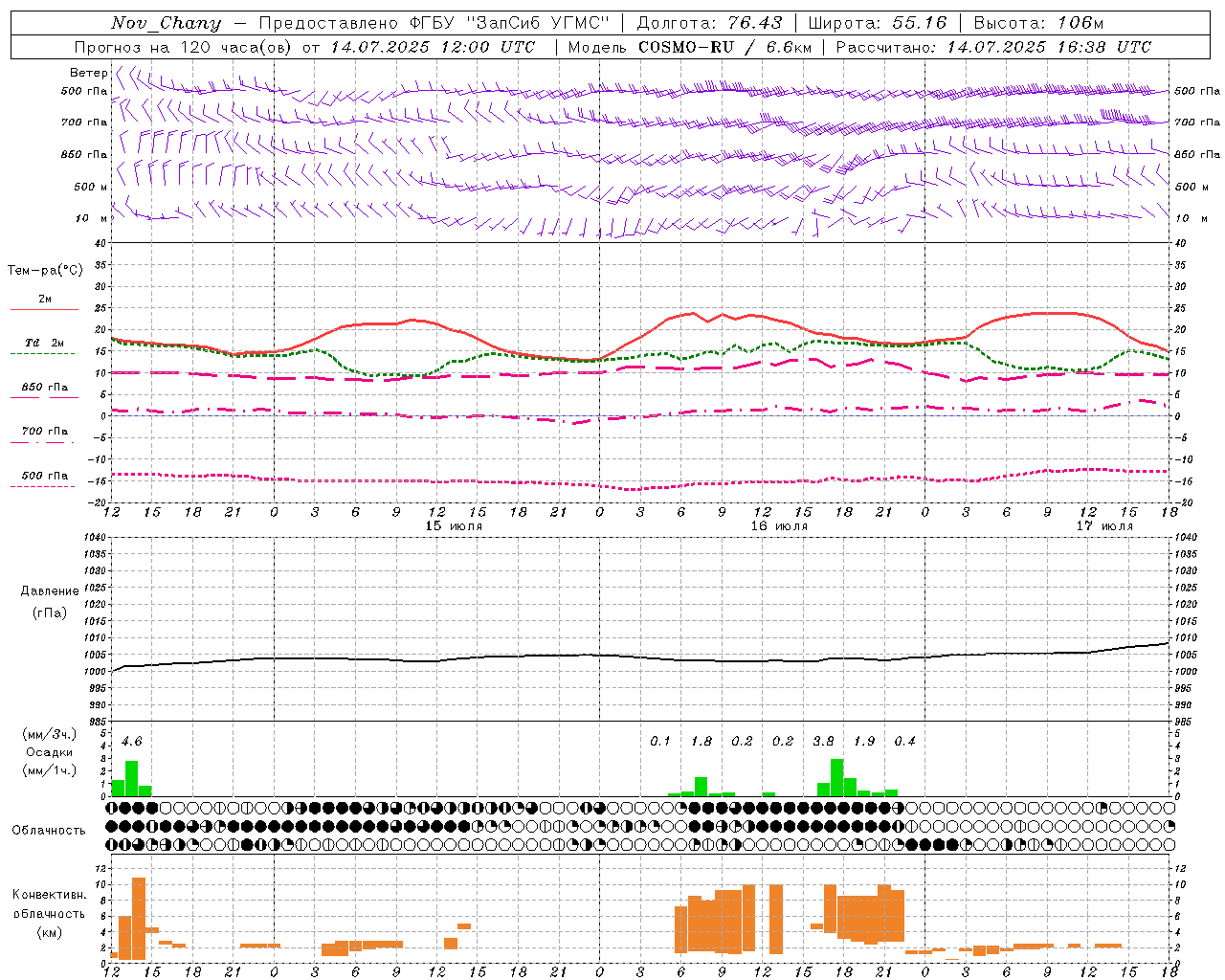
Task: Click the '(км)' unit under convective cloudiness
Action: [x=49, y=932]
